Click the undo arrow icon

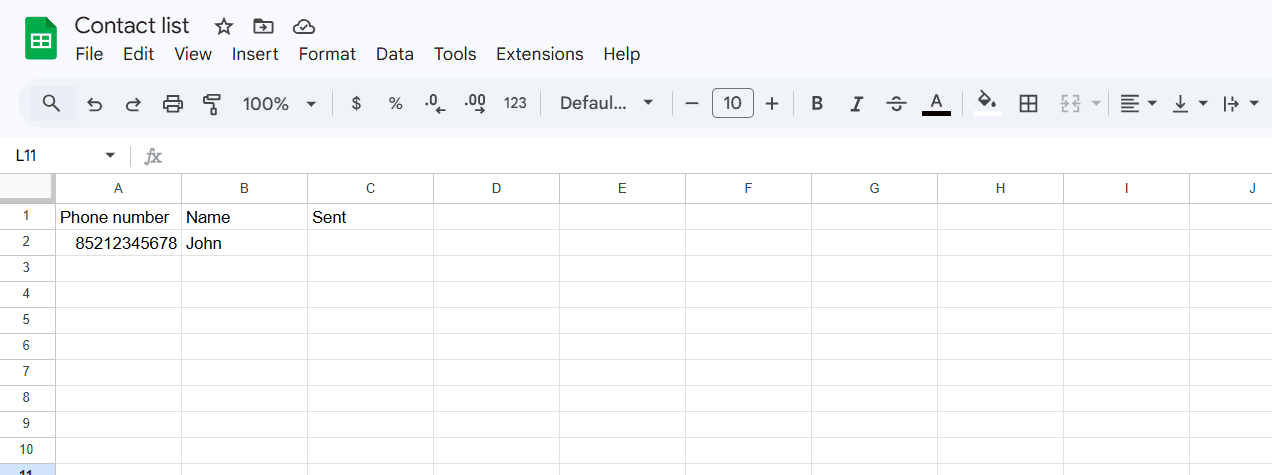click(95, 104)
